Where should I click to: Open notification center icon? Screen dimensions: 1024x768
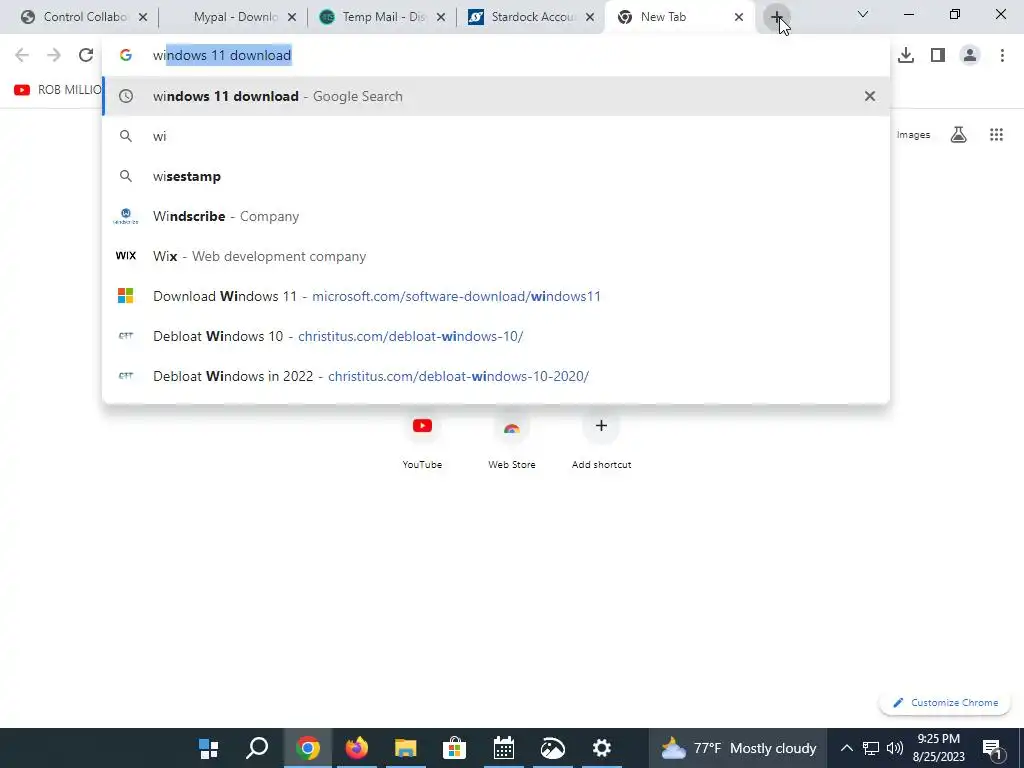pos(992,748)
